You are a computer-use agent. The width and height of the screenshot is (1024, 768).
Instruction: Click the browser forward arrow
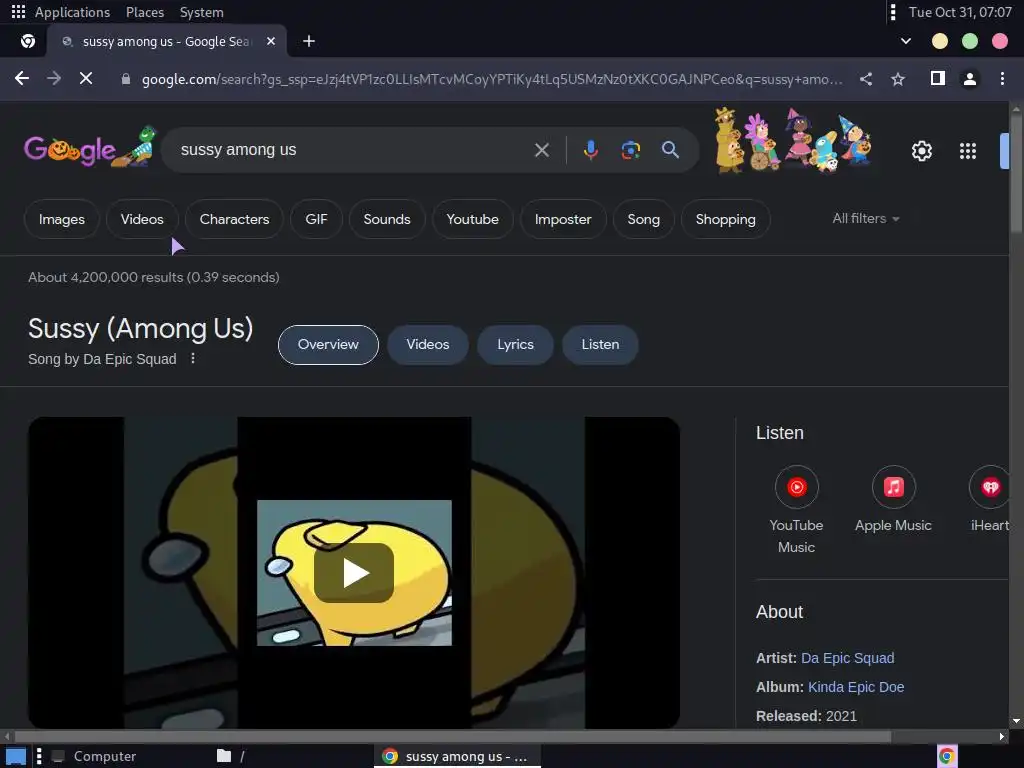click(54, 79)
